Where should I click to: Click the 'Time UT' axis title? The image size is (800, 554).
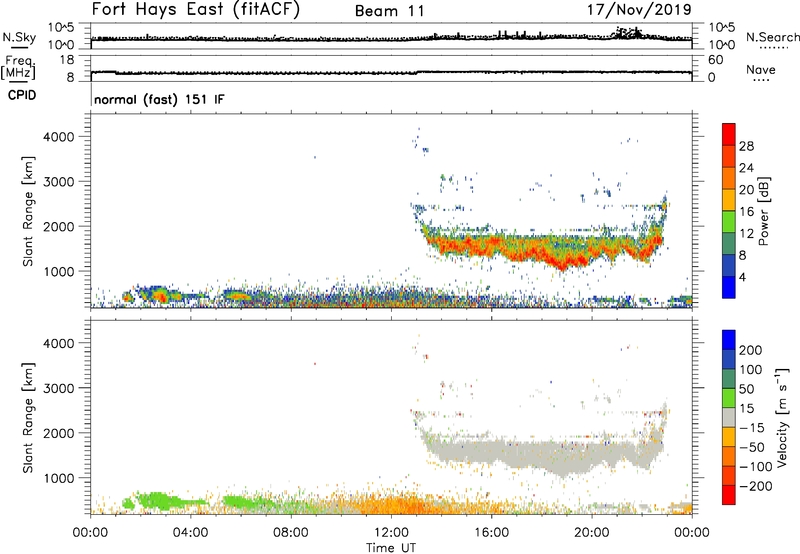point(391,548)
